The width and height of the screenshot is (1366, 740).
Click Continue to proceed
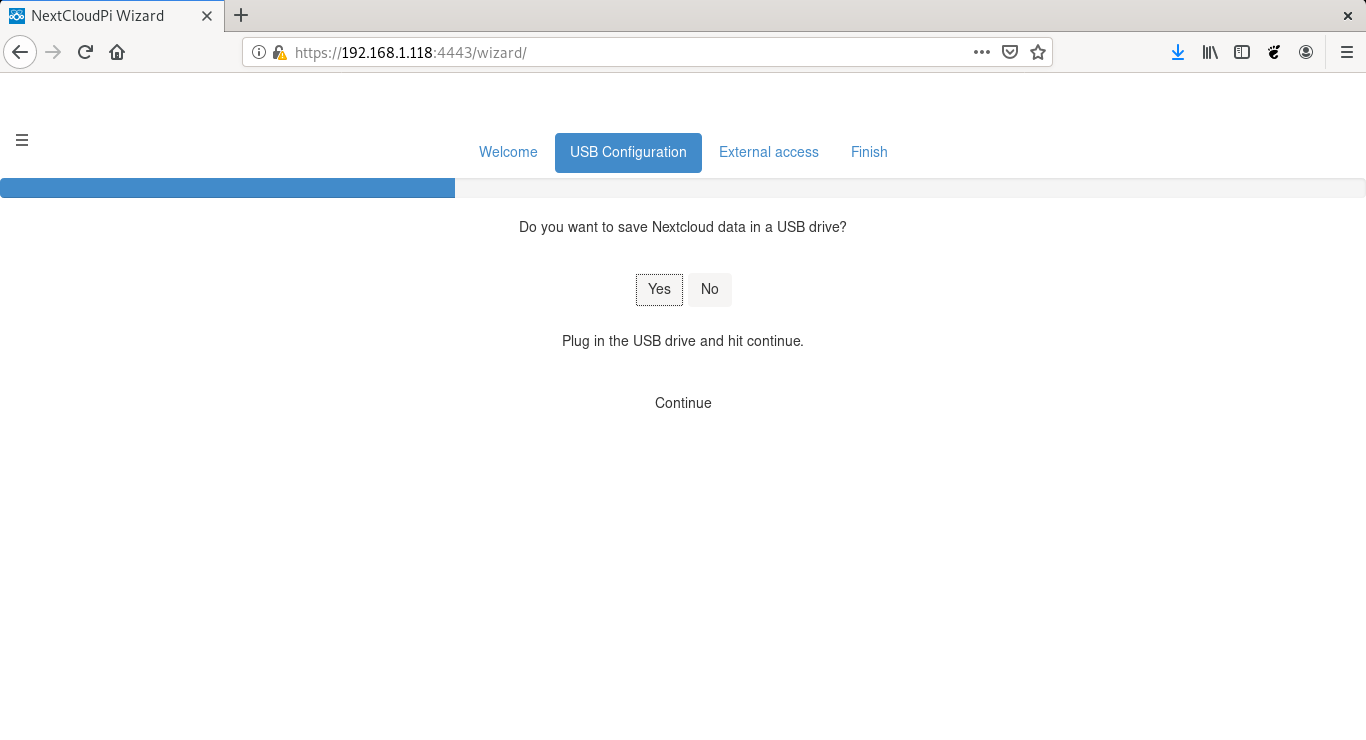pyautogui.click(x=683, y=403)
